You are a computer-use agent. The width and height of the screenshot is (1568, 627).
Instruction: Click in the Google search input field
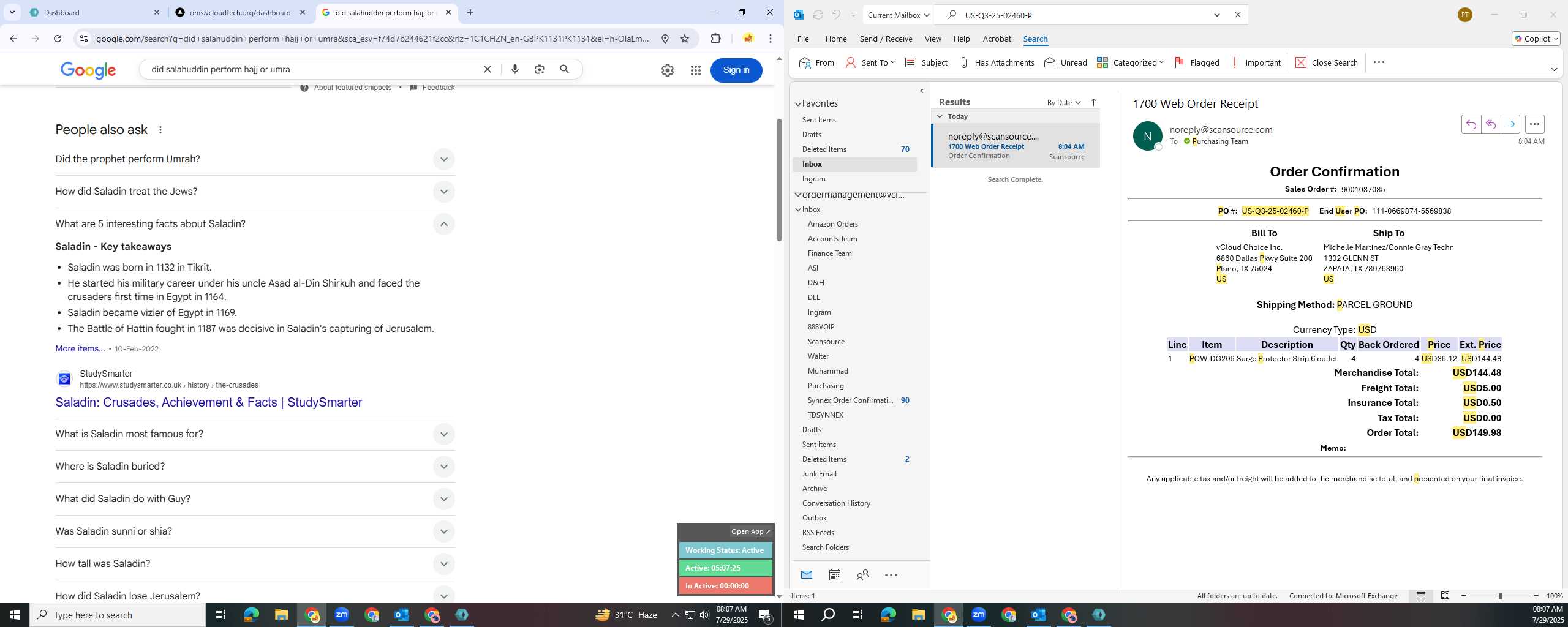312,69
